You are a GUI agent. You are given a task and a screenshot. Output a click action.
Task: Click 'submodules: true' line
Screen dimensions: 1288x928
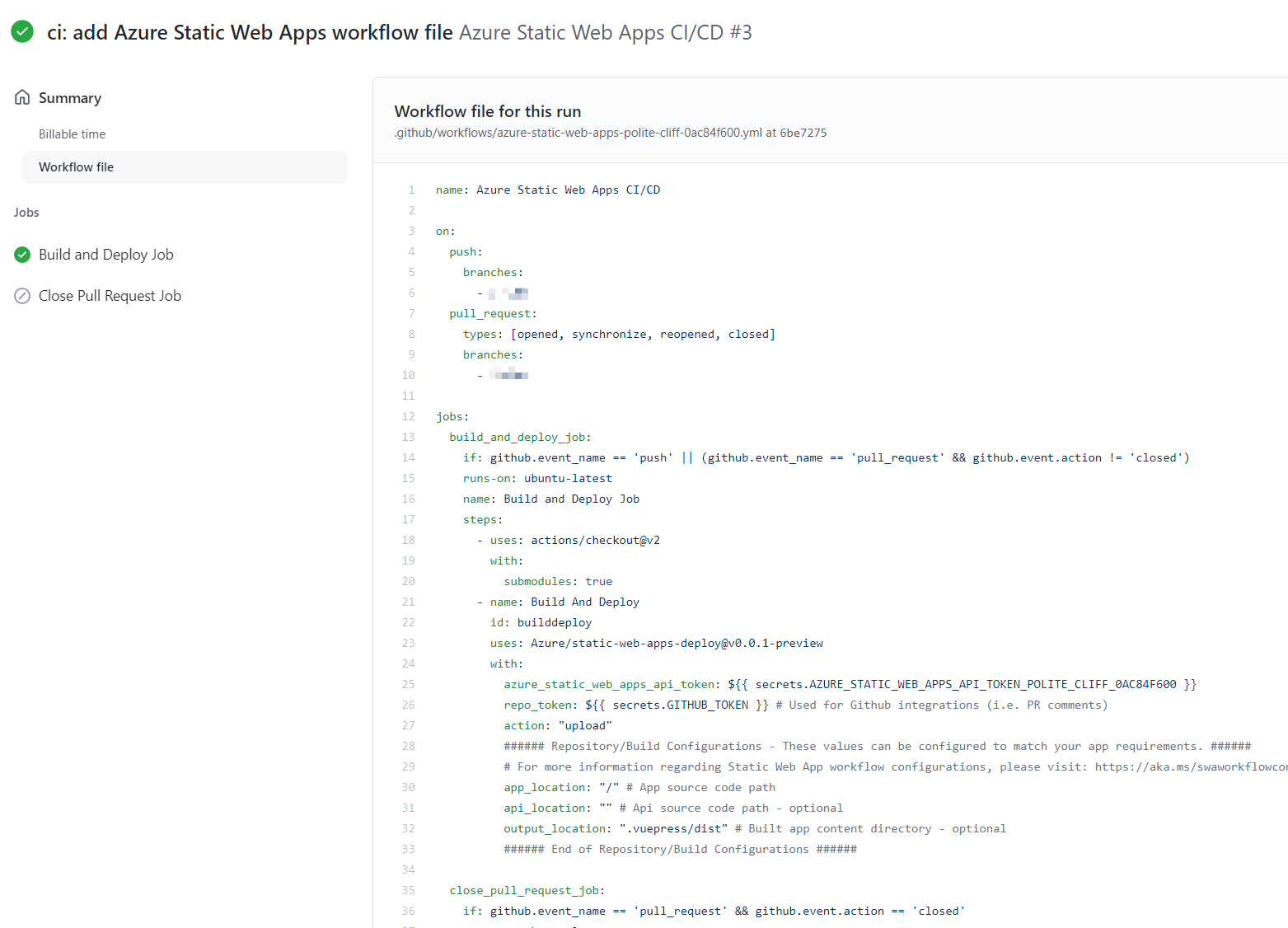[x=558, y=581]
